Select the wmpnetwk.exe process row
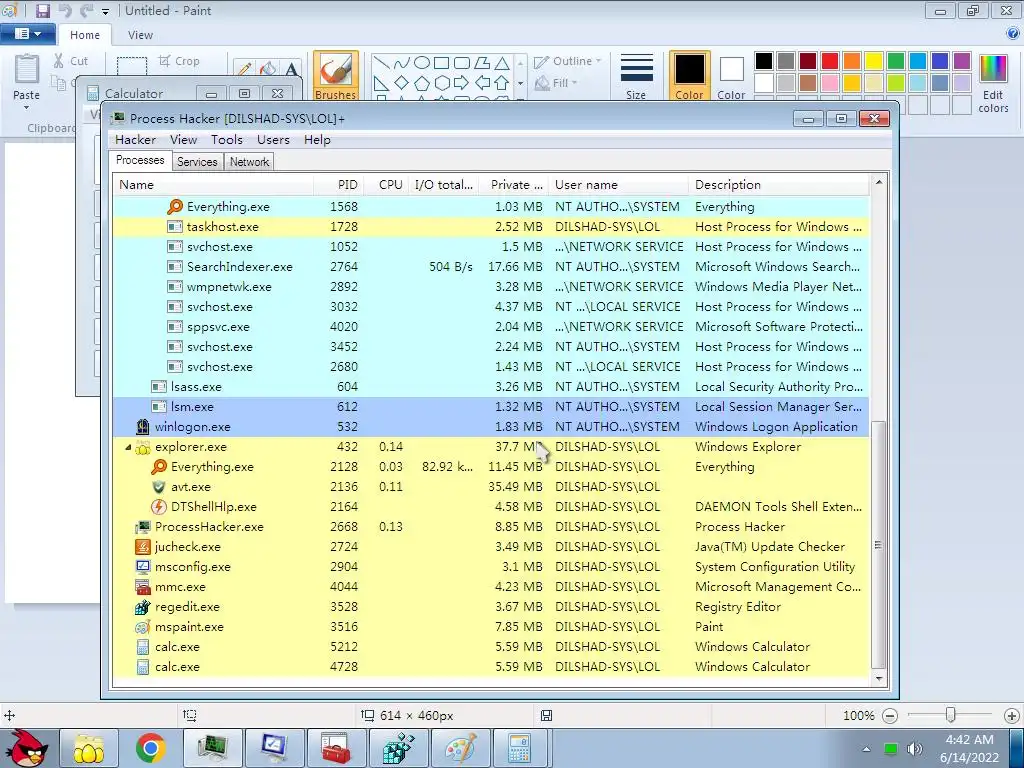Viewport: 1024px width, 768px height. click(x=491, y=287)
